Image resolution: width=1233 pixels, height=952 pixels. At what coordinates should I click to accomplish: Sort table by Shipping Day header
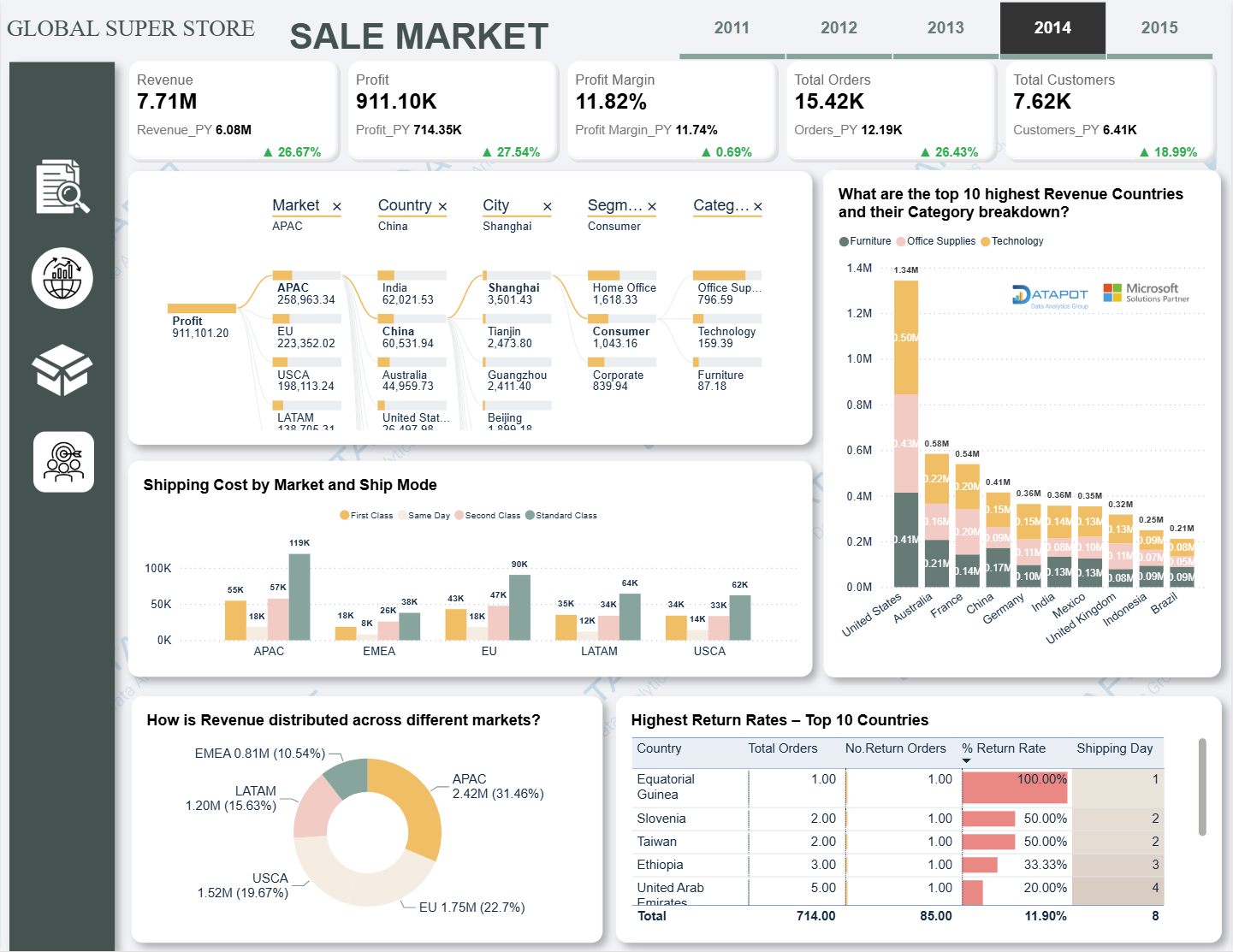(1114, 748)
